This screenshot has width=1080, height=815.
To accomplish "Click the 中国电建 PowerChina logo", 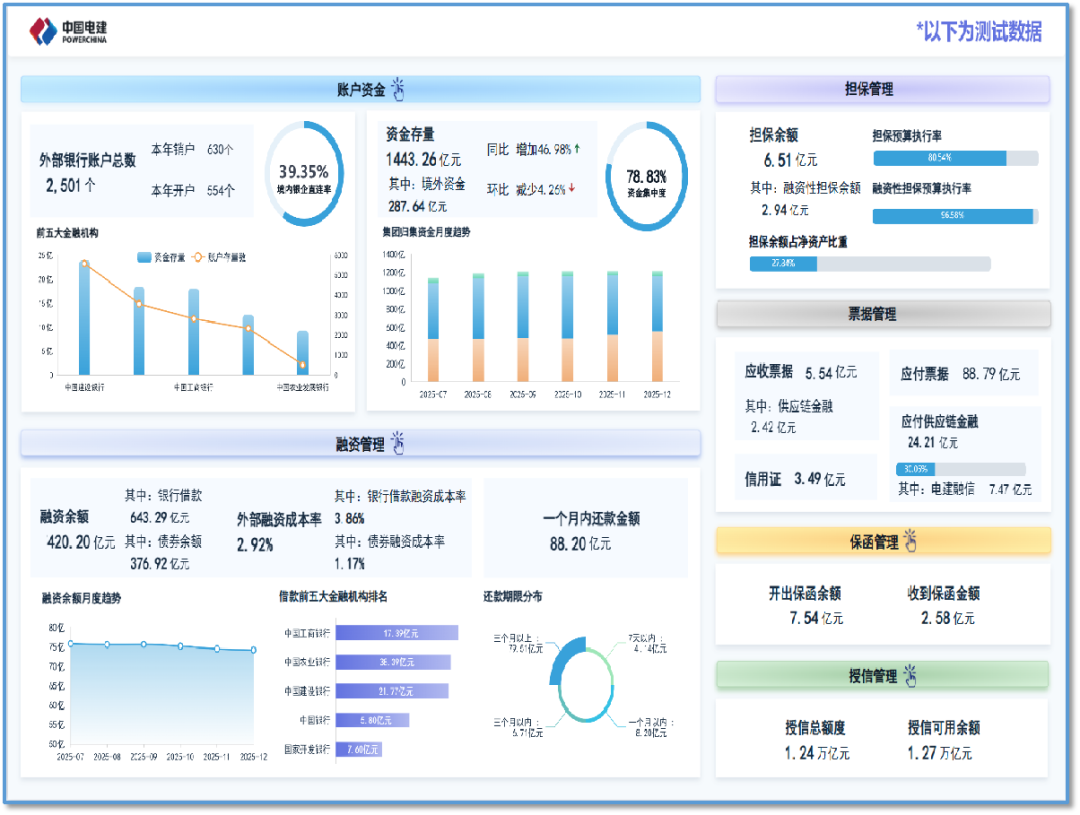I will click(68, 31).
